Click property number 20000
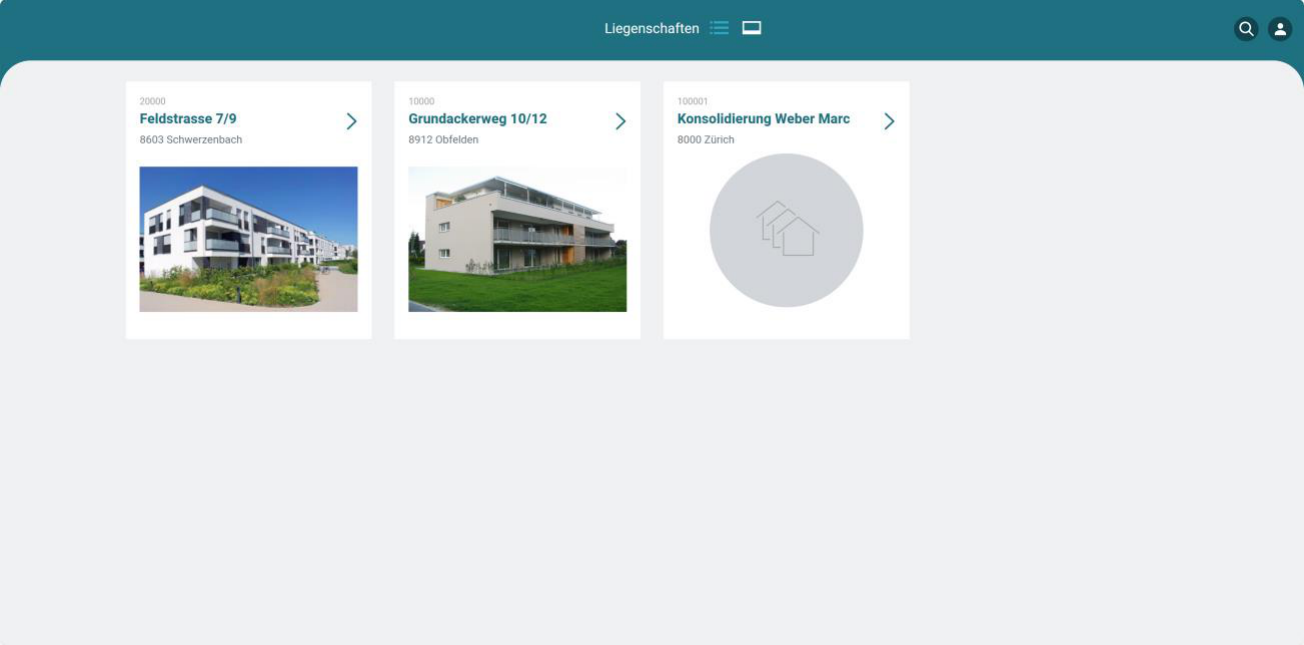This screenshot has height=645, width=1304. [153, 101]
